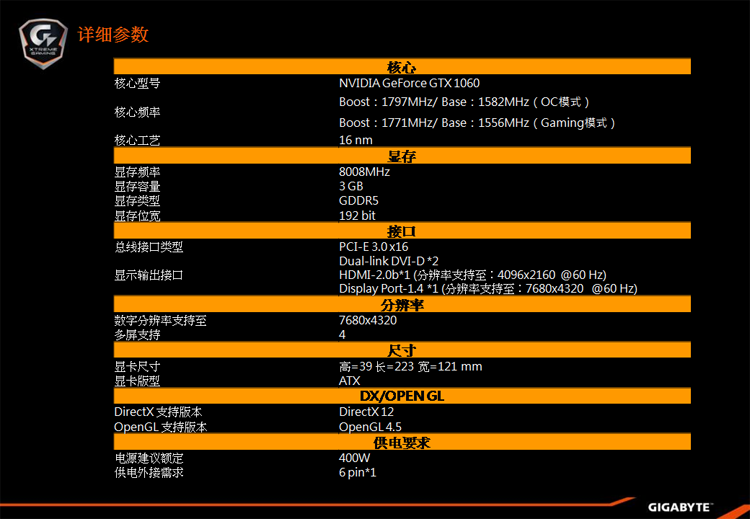
Task: Select the OpenGL 支持版本 row label
Action: [161, 427]
